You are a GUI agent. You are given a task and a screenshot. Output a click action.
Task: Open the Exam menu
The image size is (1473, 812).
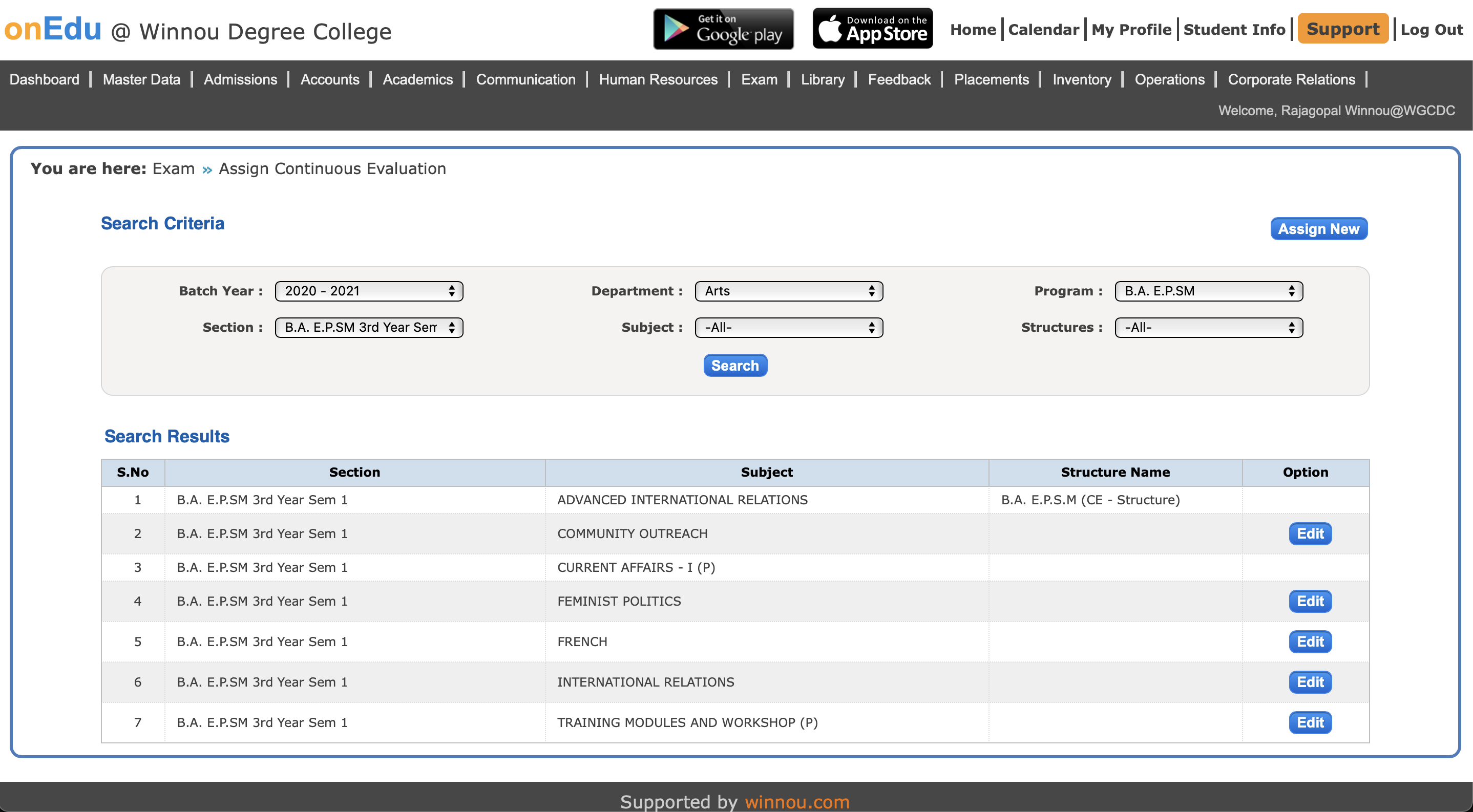tap(759, 79)
